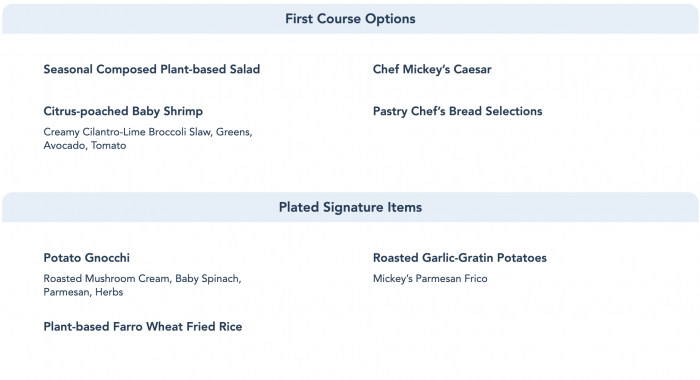700x380 pixels.
Task: Click the word Gnocchi heading
Action: (107, 258)
